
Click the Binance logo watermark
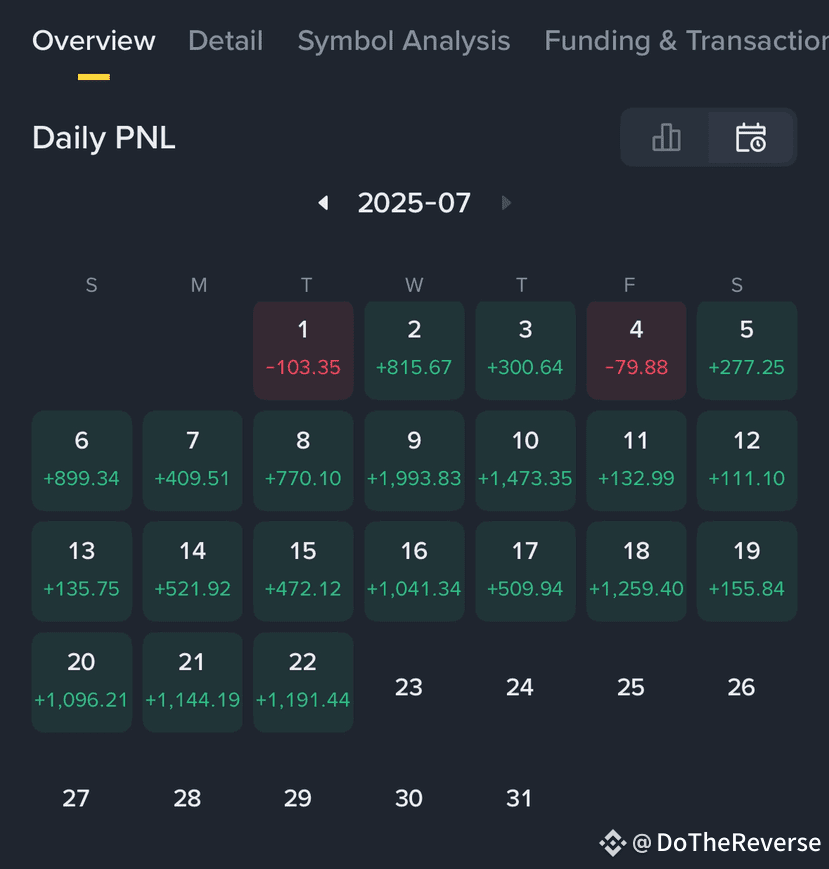pyautogui.click(x=613, y=843)
